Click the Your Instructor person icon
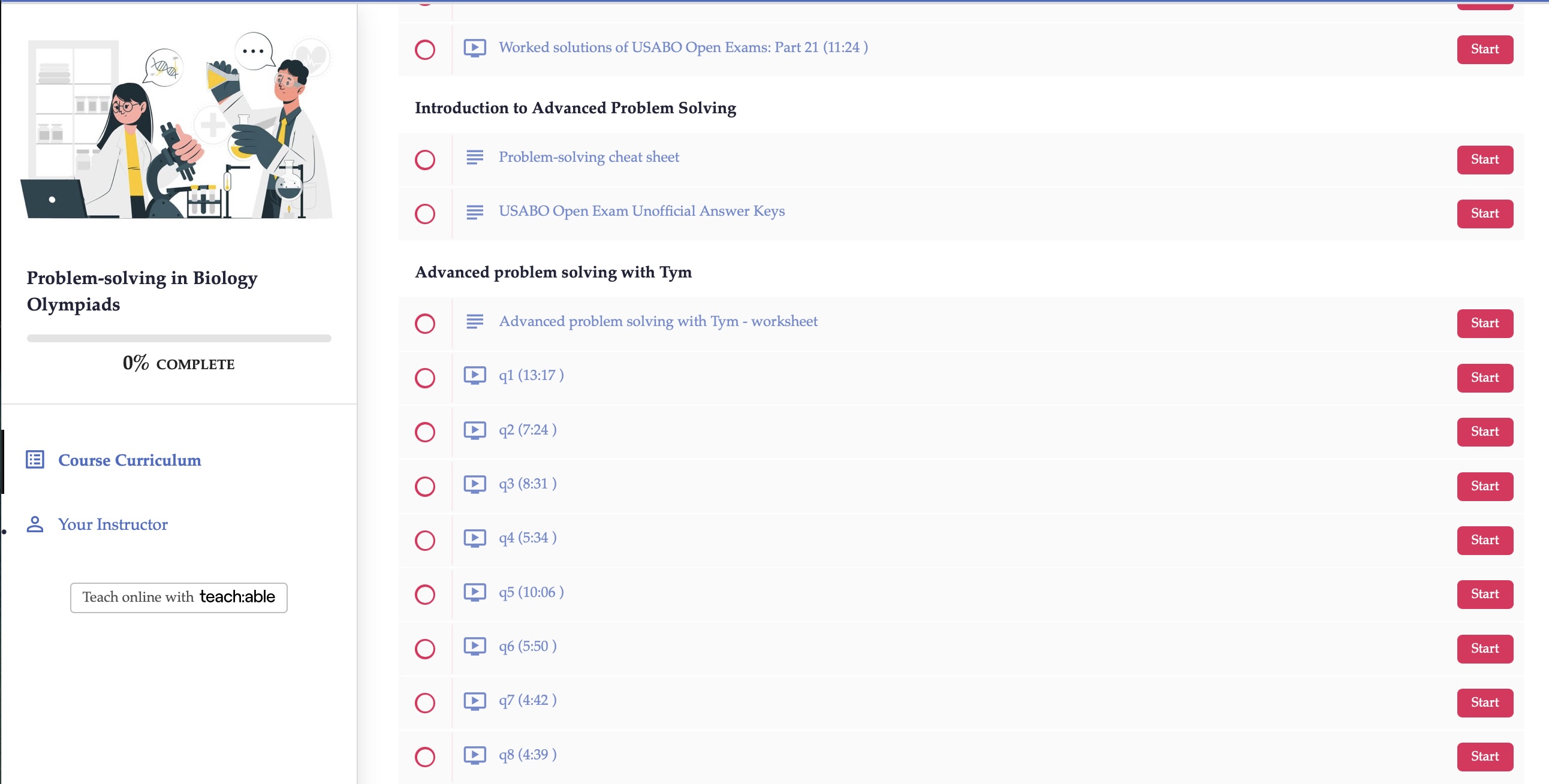Image resolution: width=1549 pixels, height=784 pixels. click(x=35, y=524)
